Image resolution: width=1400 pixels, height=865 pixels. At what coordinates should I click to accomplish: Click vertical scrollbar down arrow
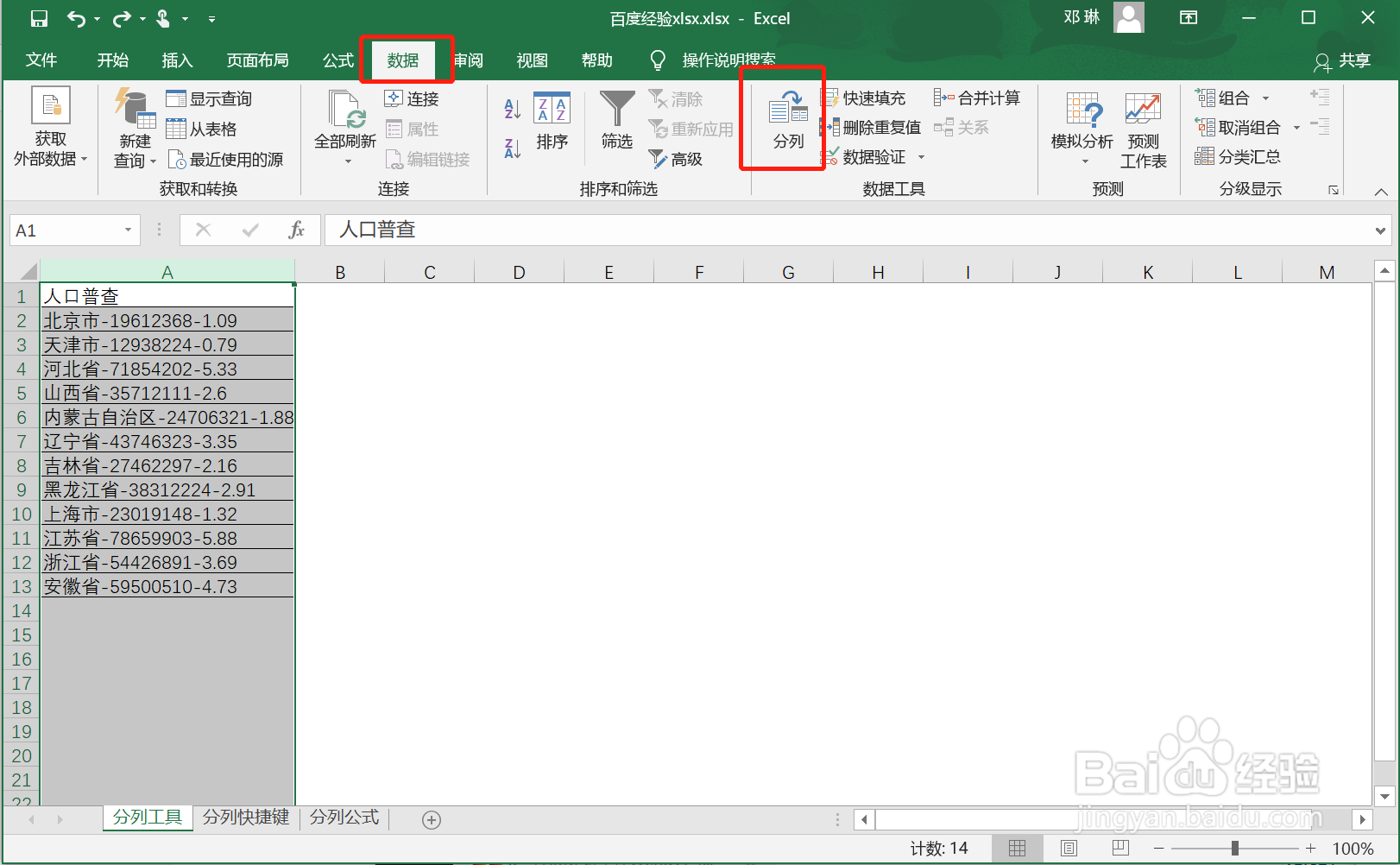point(1384,796)
